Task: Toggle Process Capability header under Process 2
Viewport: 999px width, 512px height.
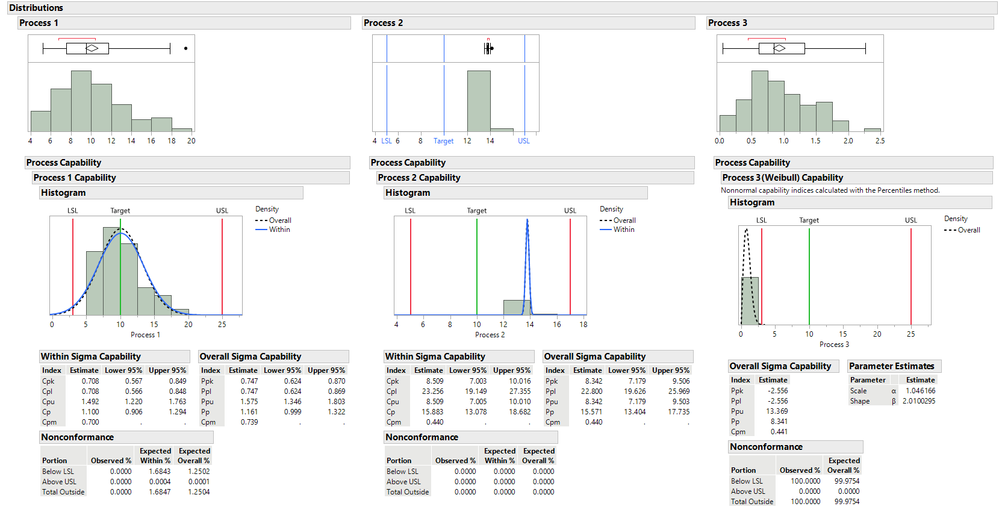Action: pyautogui.click(x=532, y=162)
